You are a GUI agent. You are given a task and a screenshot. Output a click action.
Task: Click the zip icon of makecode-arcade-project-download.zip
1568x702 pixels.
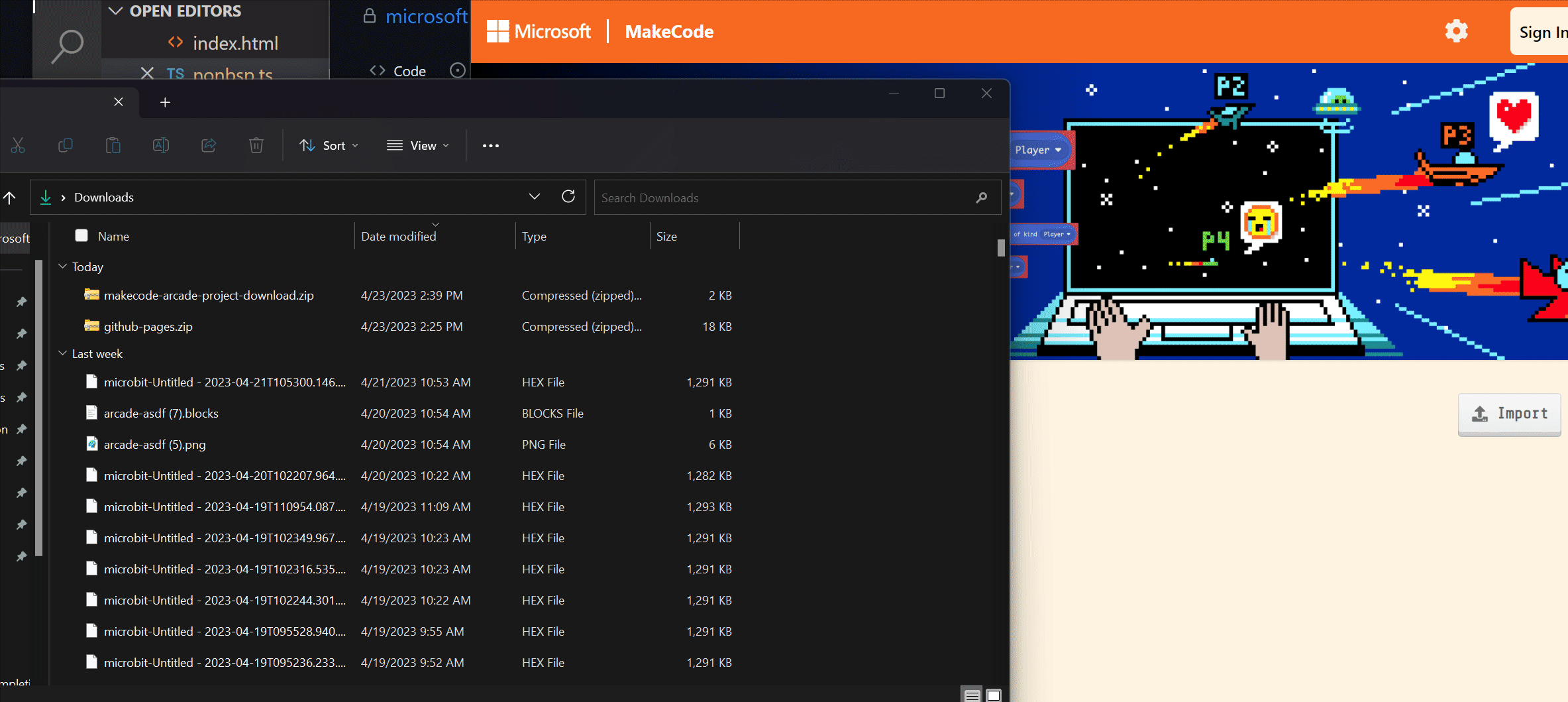click(x=92, y=294)
